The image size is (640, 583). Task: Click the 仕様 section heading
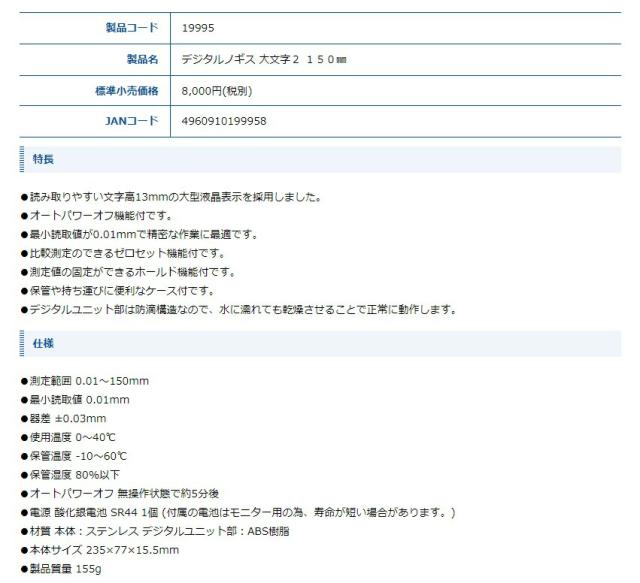(44, 343)
